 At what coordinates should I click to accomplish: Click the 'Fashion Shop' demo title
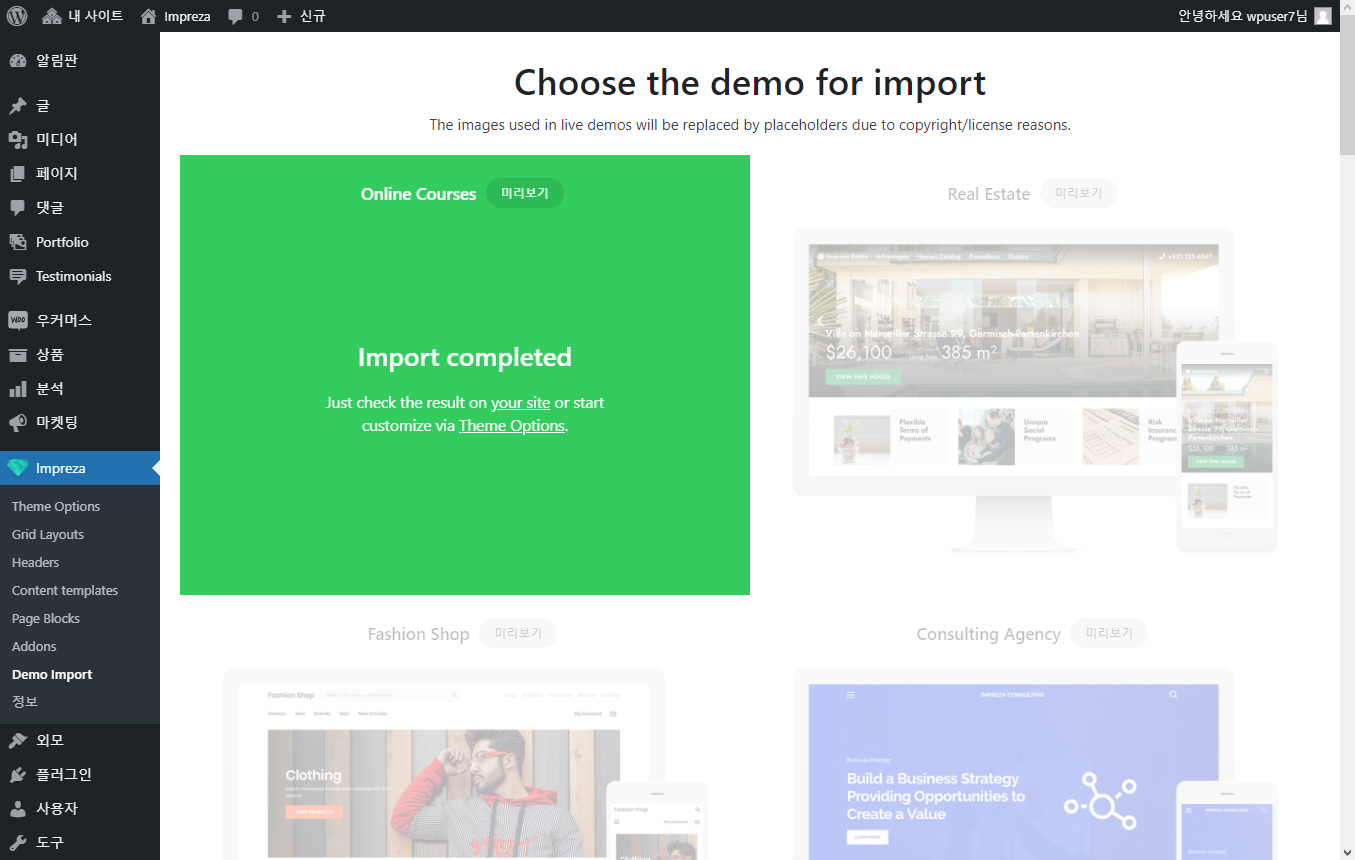pyautogui.click(x=418, y=634)
